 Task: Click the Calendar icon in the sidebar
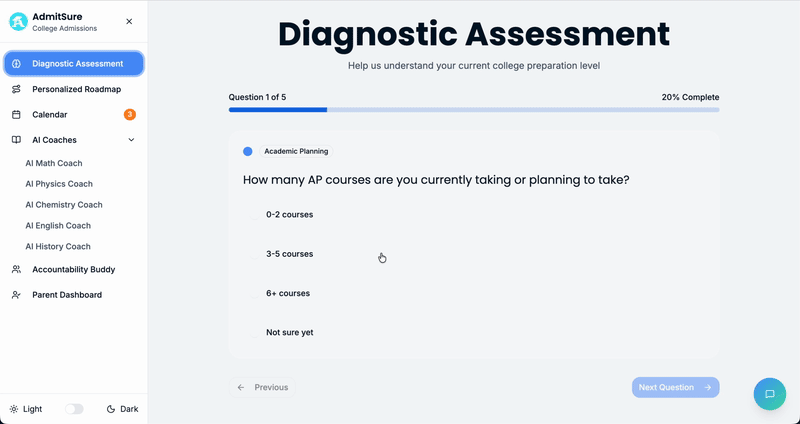pos(16,115)
